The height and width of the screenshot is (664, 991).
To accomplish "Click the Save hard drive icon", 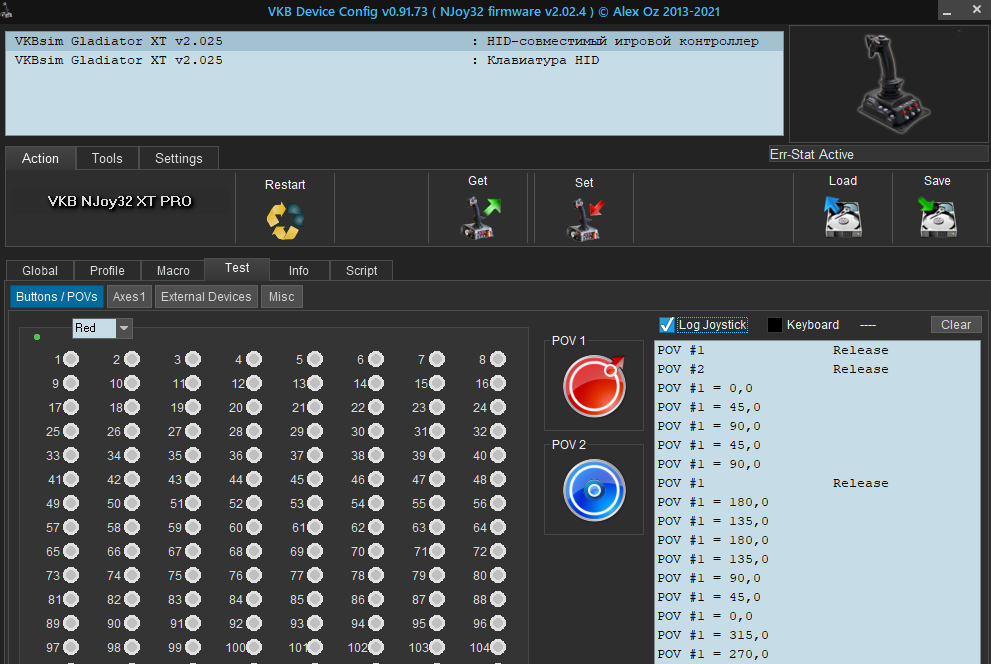I will point(937,217).
